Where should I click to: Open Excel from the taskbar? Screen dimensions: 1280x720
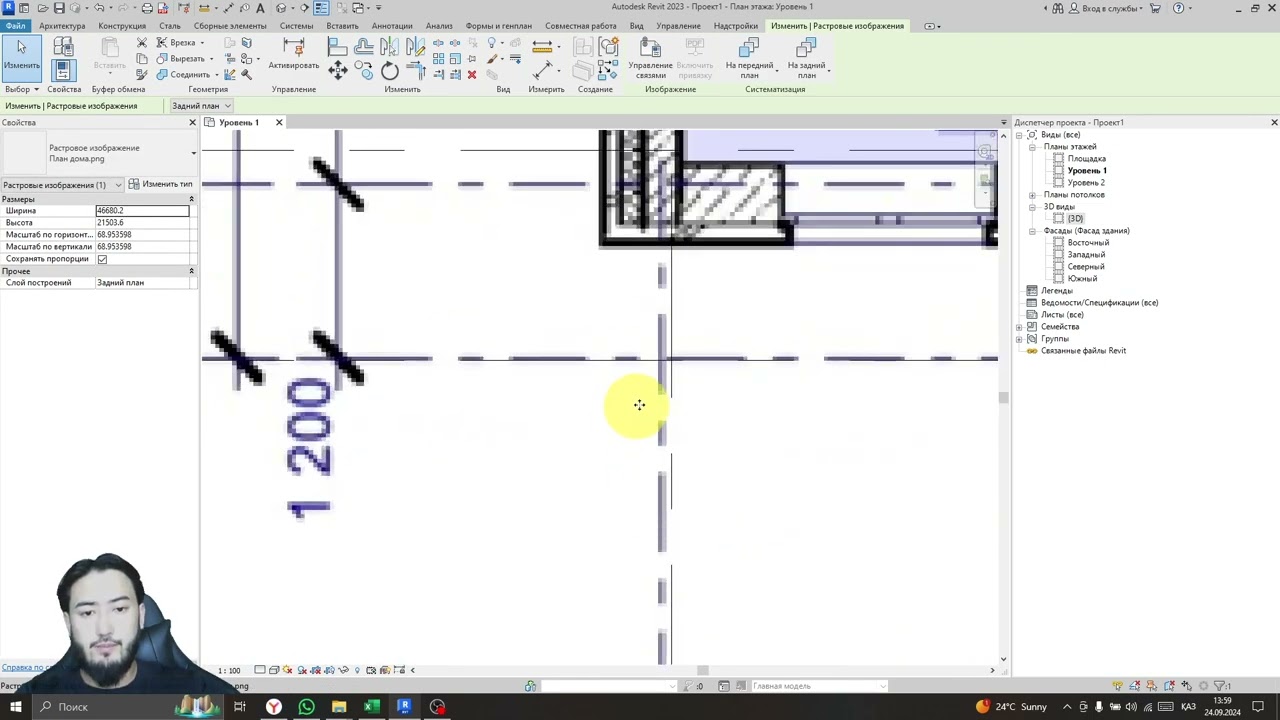tap(371, 707)
